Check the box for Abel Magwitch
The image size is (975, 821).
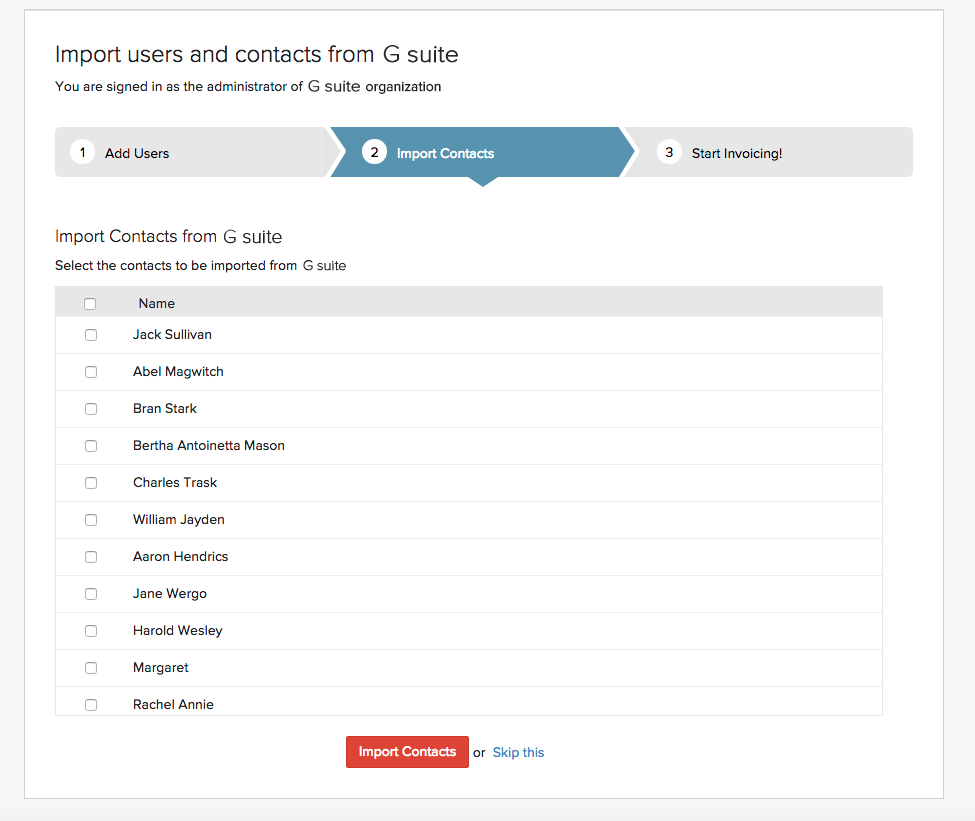pyautogui.click(x=91, y=372)
